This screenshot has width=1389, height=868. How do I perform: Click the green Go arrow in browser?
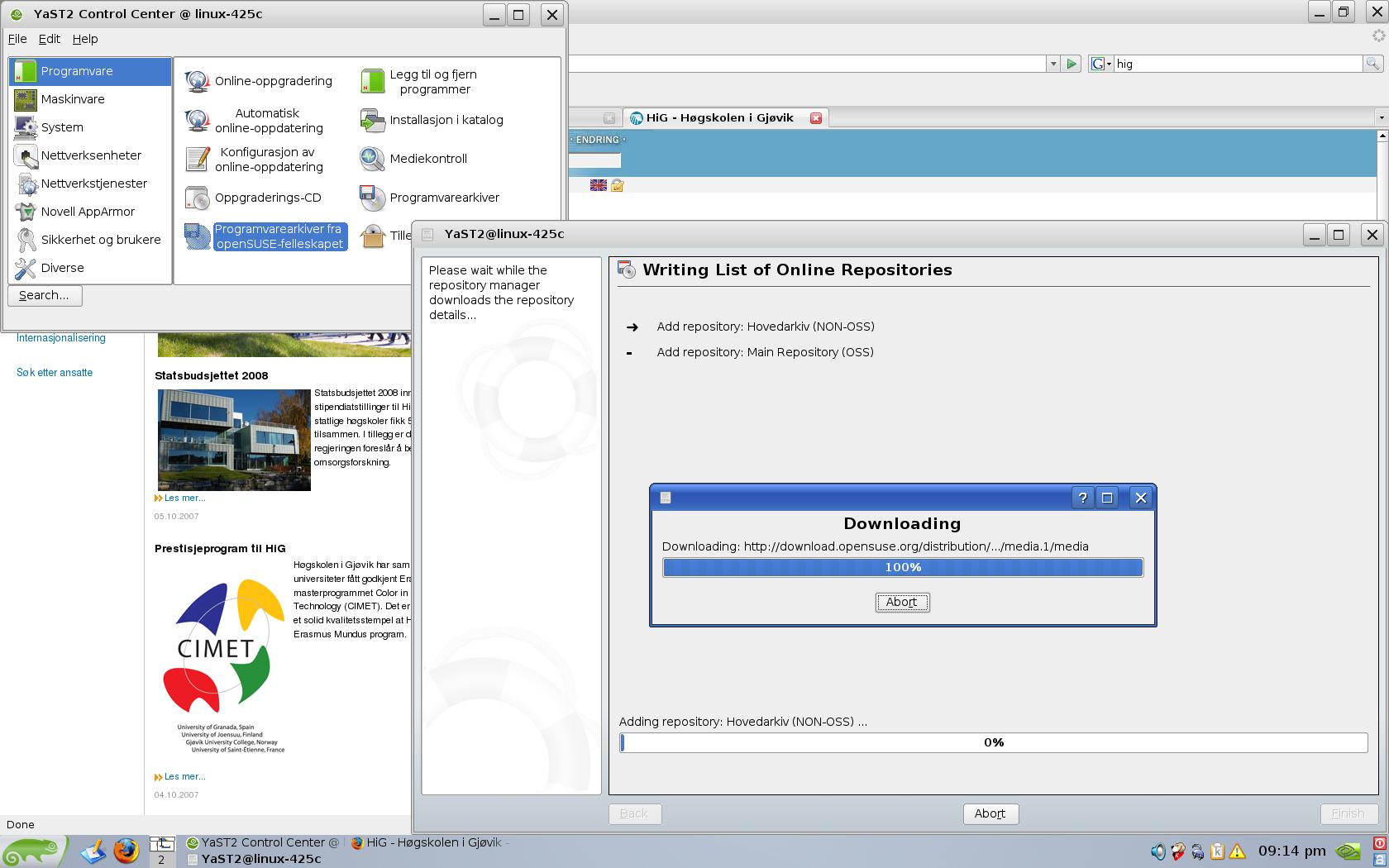[1072, 64]
